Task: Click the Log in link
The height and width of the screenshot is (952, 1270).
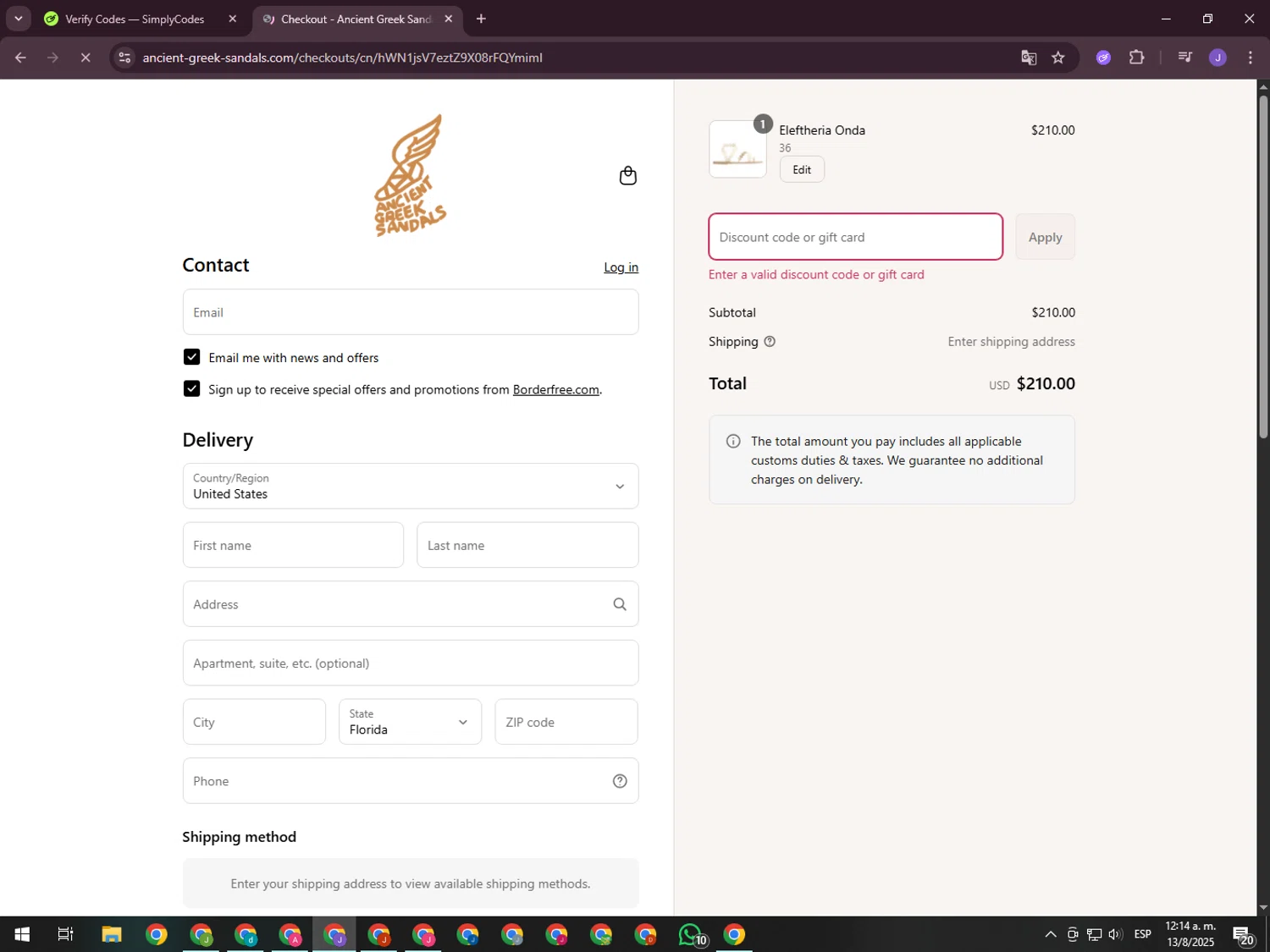Action: point(621,267)
